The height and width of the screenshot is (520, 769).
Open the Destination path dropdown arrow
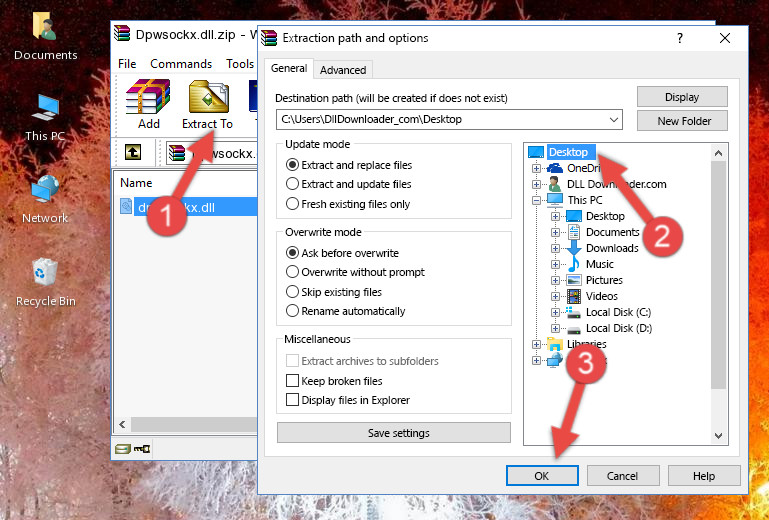pos(613,120)
